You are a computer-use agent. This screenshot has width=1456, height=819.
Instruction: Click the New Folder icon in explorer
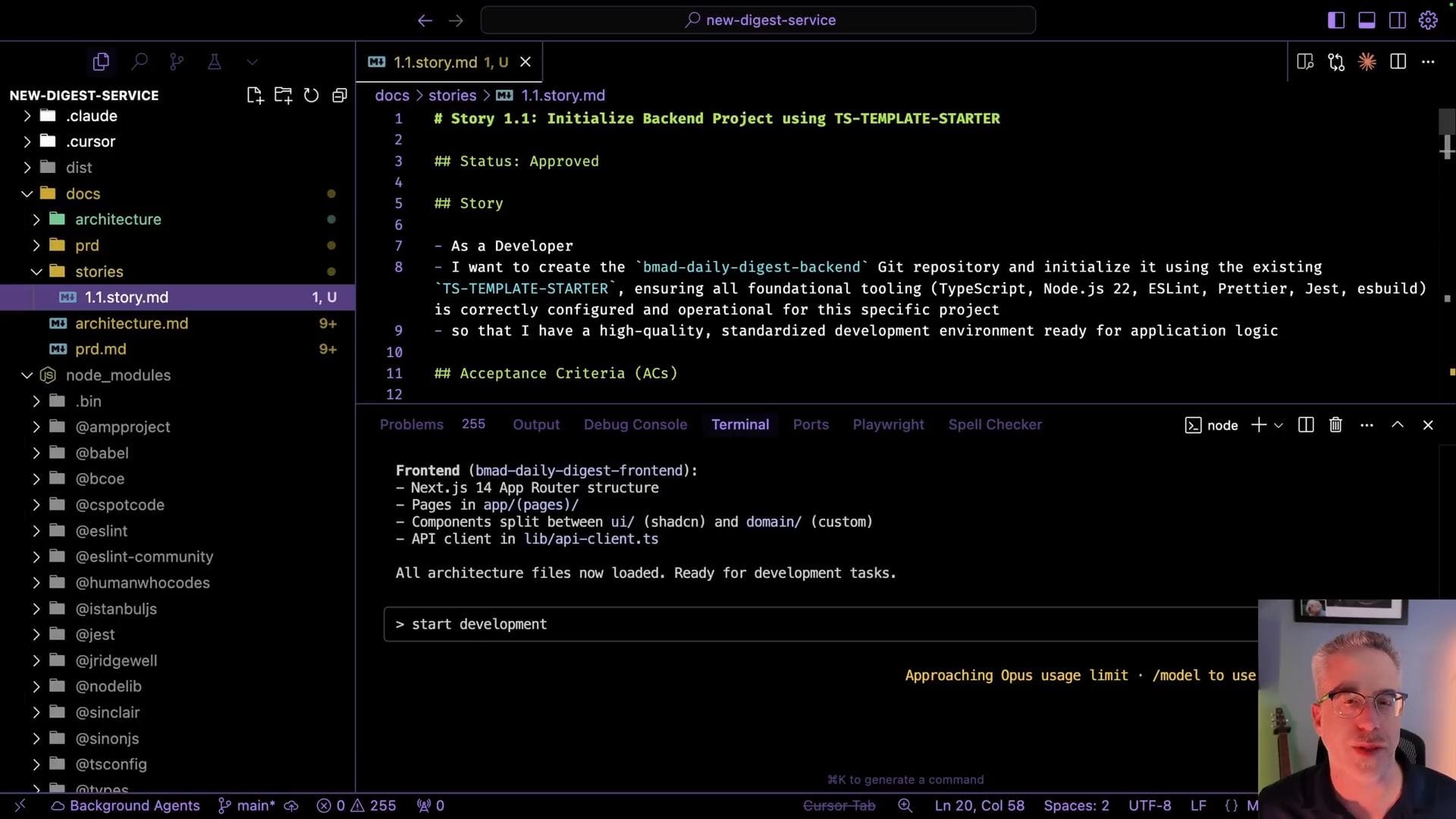pyautogui.click(x=283, y=96)
